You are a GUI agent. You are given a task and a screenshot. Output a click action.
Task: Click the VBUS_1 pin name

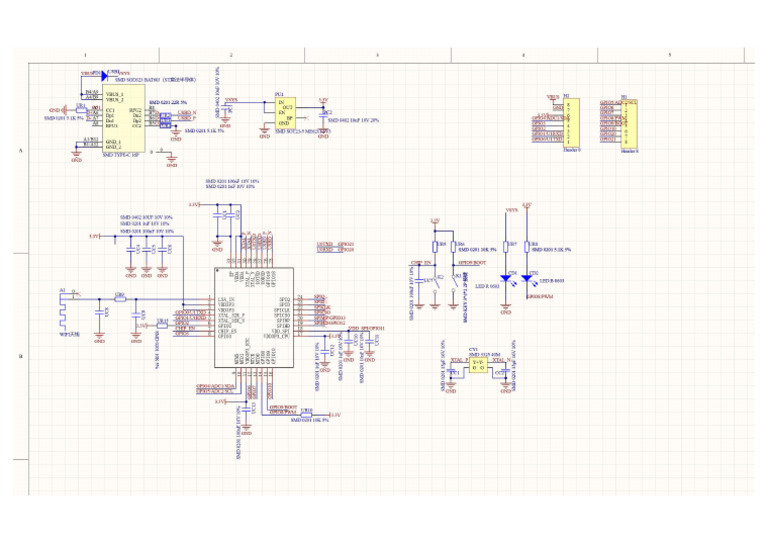point(115,94)
